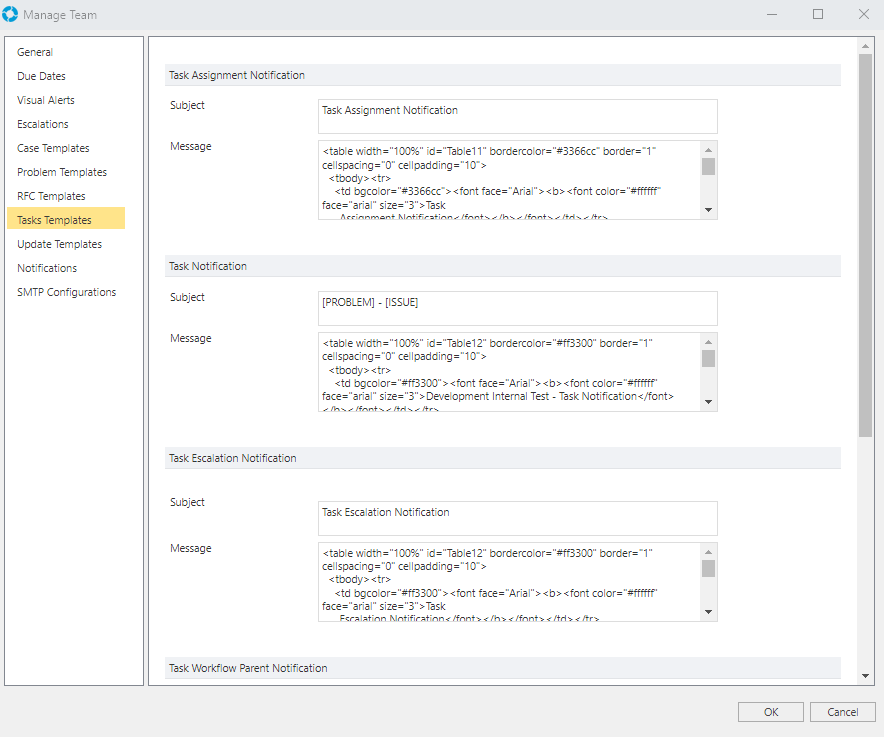Focus the Task Notification subject field
Image resolution: width=884 pixels, height=737 pixels.
517,308
